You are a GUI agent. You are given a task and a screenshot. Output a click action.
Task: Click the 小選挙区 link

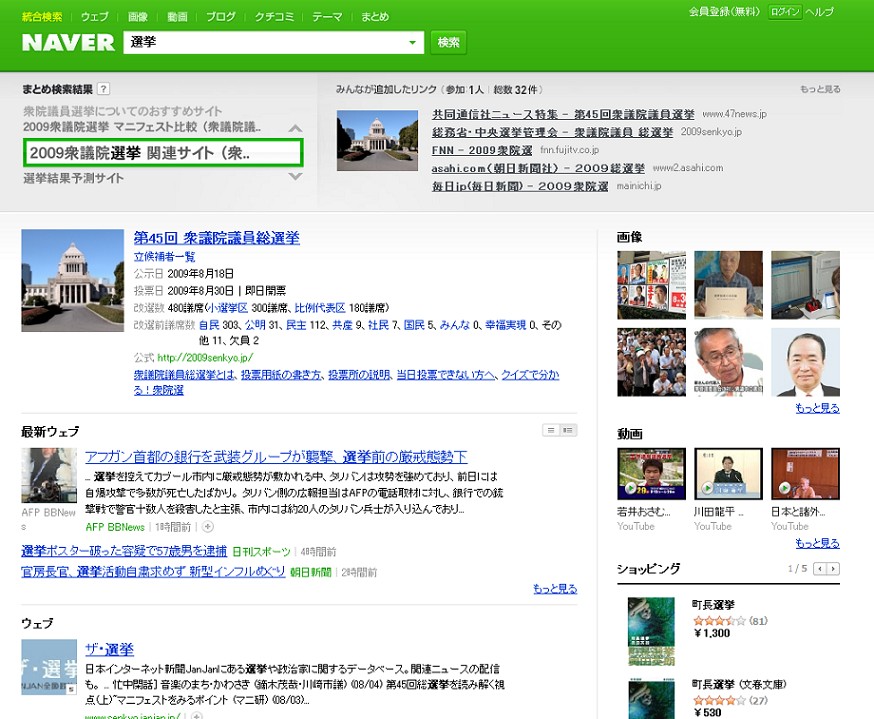227,308
